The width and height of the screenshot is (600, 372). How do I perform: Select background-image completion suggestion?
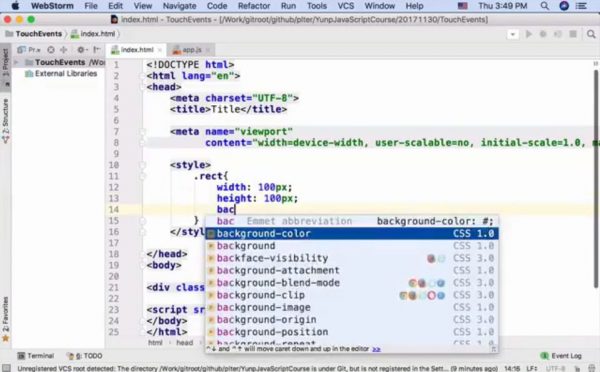pyautogui.click(x=352, y=307)
